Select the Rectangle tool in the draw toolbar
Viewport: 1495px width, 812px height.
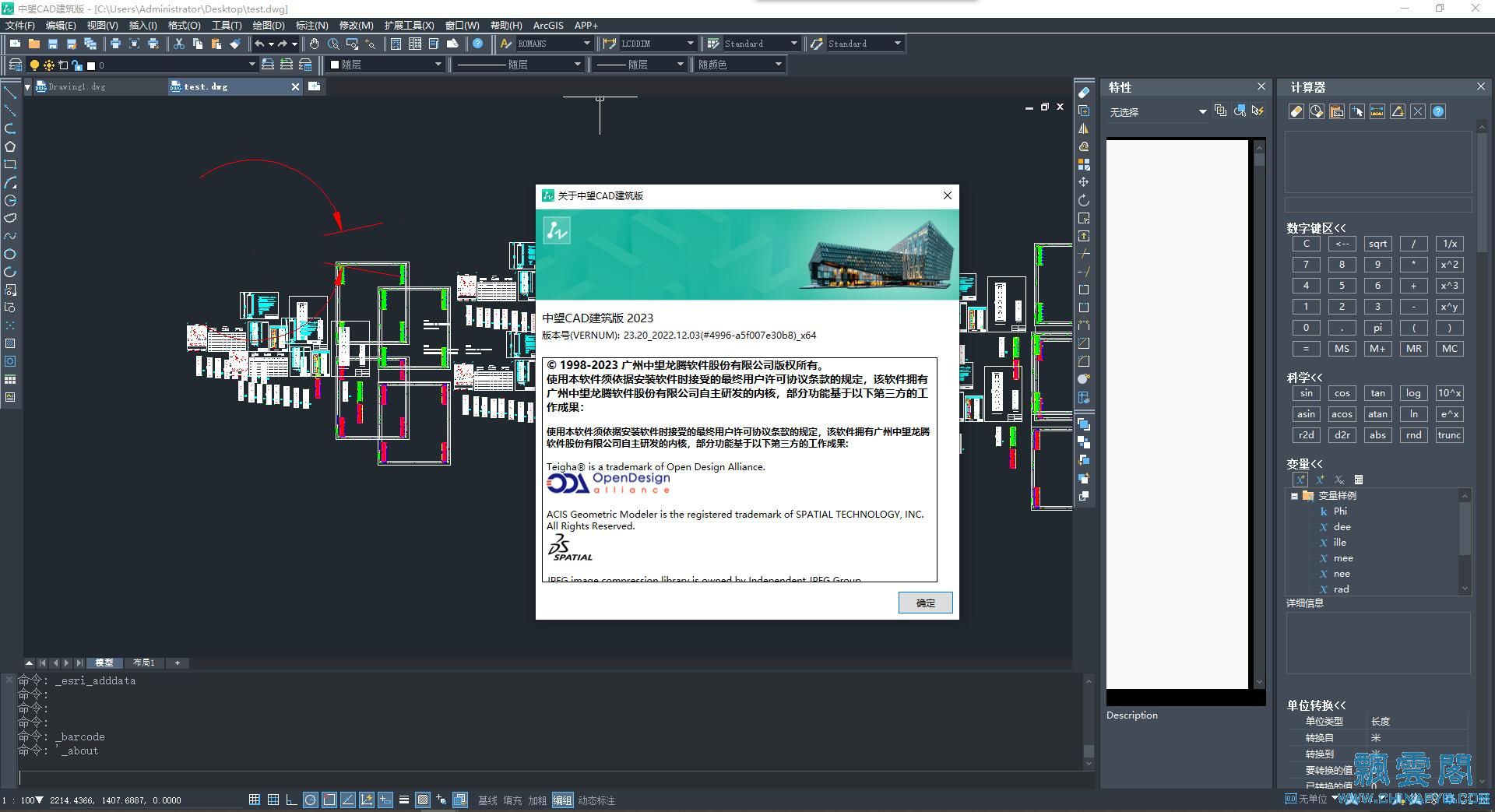[10, 164]
